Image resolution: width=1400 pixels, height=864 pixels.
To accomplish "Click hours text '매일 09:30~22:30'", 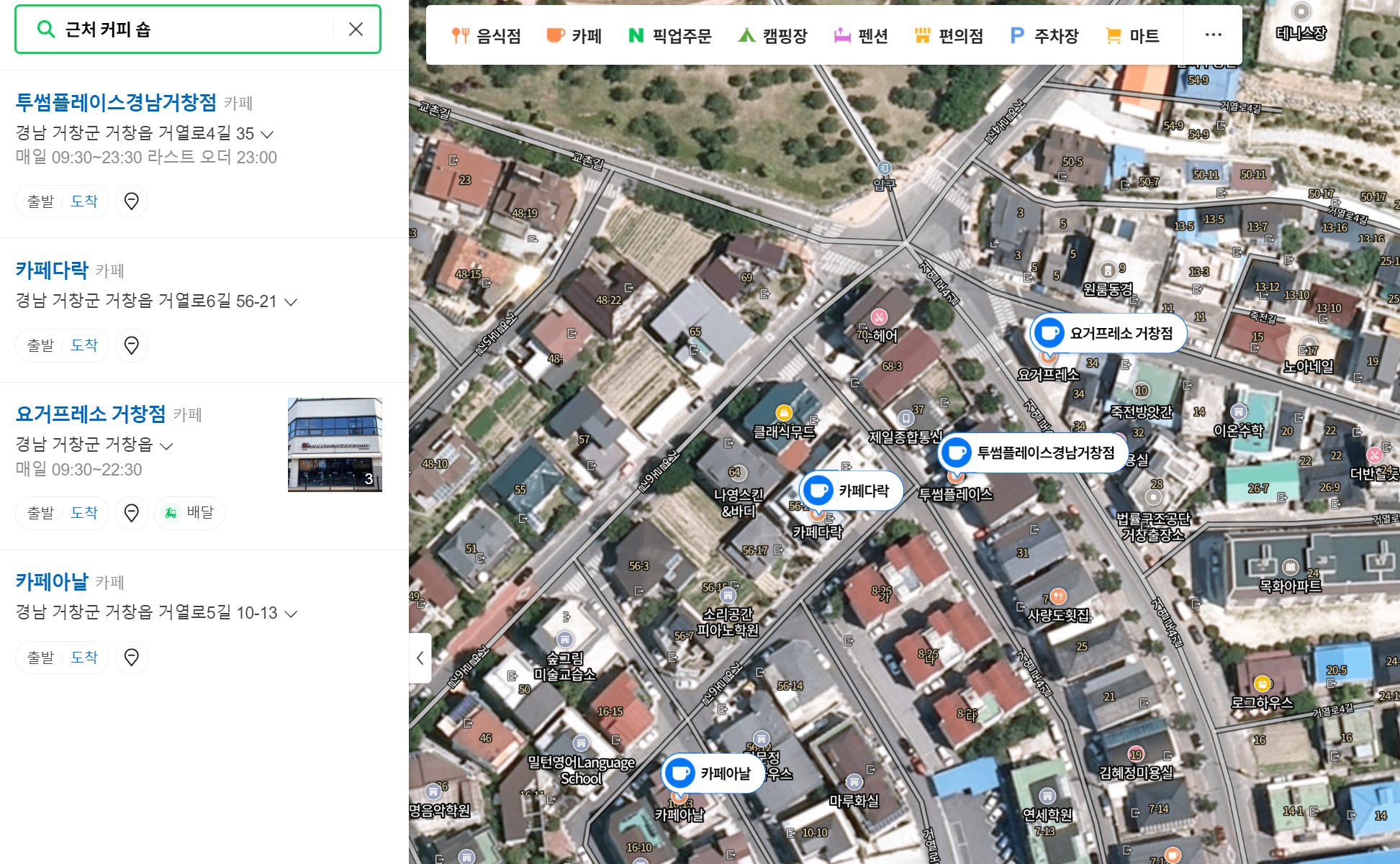I will (x=79, y=470).
